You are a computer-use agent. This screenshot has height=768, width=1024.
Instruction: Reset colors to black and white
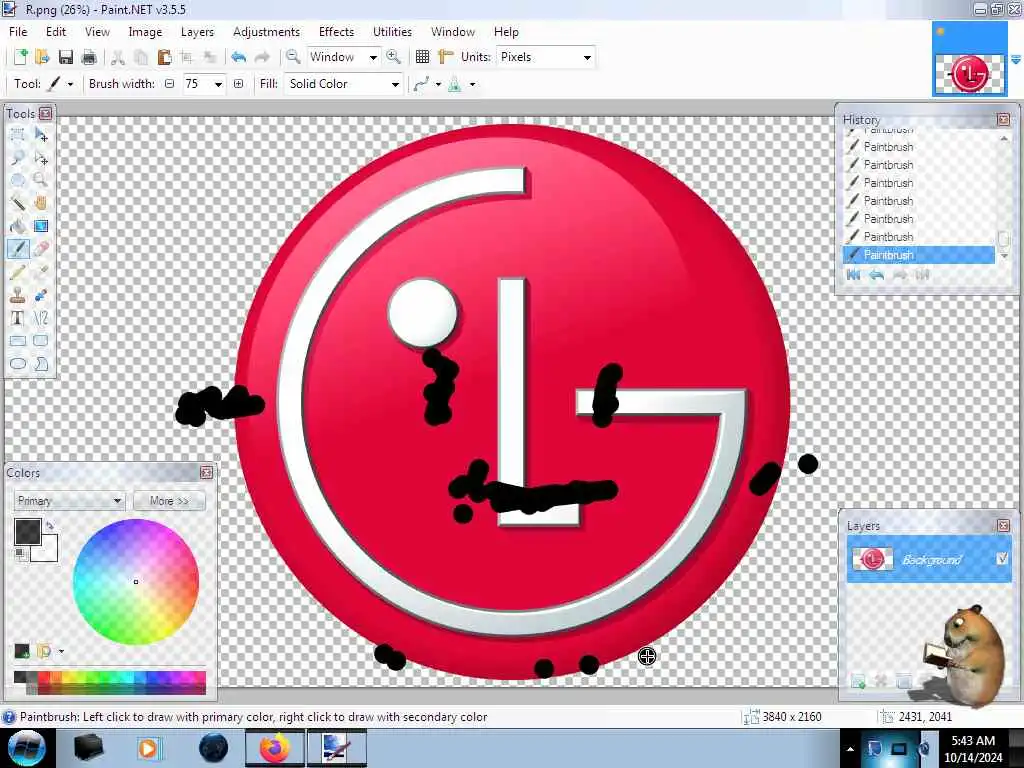(21, 554)
